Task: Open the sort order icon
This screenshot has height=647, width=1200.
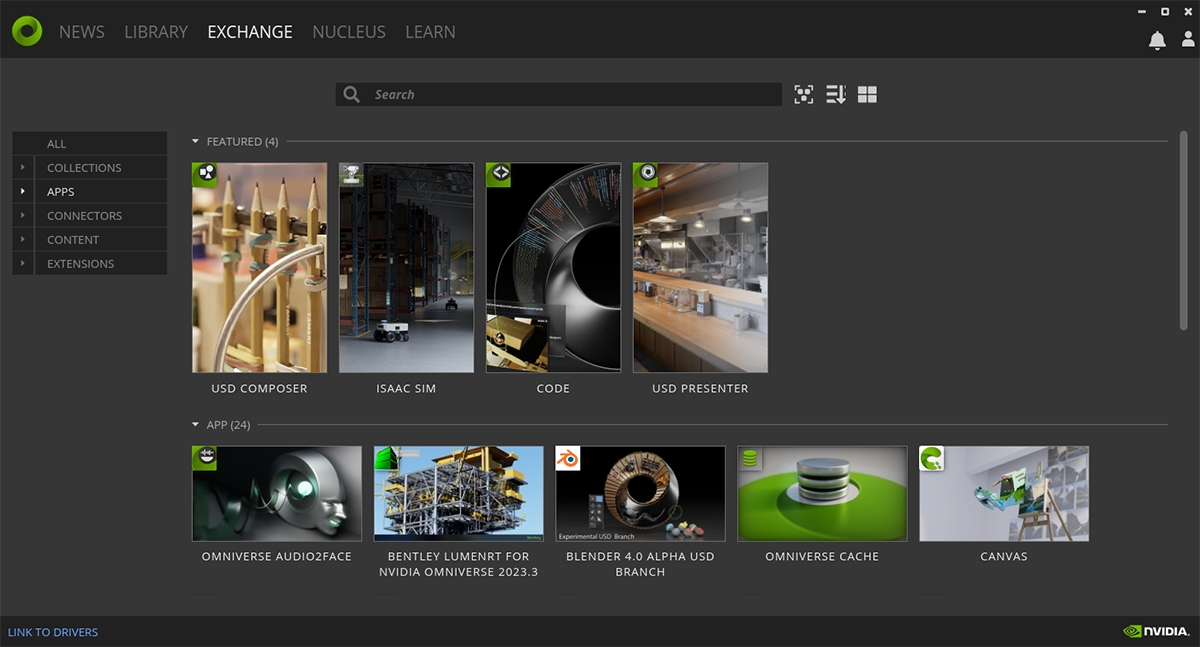Action: pyautogui.click(x=836, y=94)
